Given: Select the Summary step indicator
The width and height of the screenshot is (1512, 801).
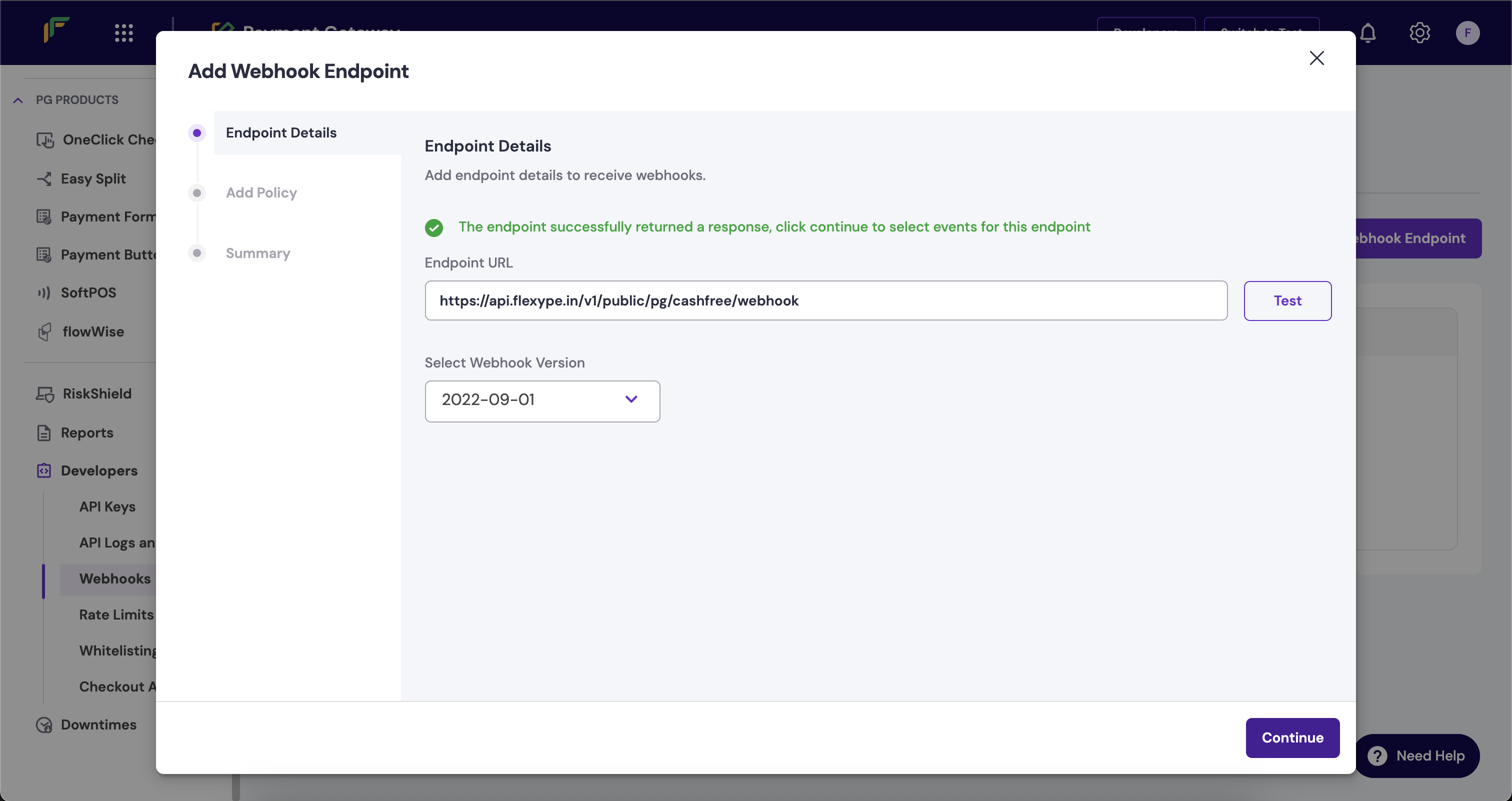Looking at the screenshot, I should pyautogui.click(x=197, y=253).
